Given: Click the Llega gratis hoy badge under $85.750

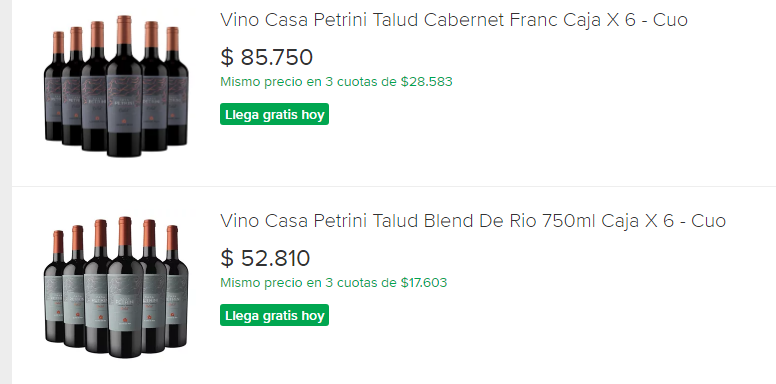Looking at the screenshot, I should point(275,114).
